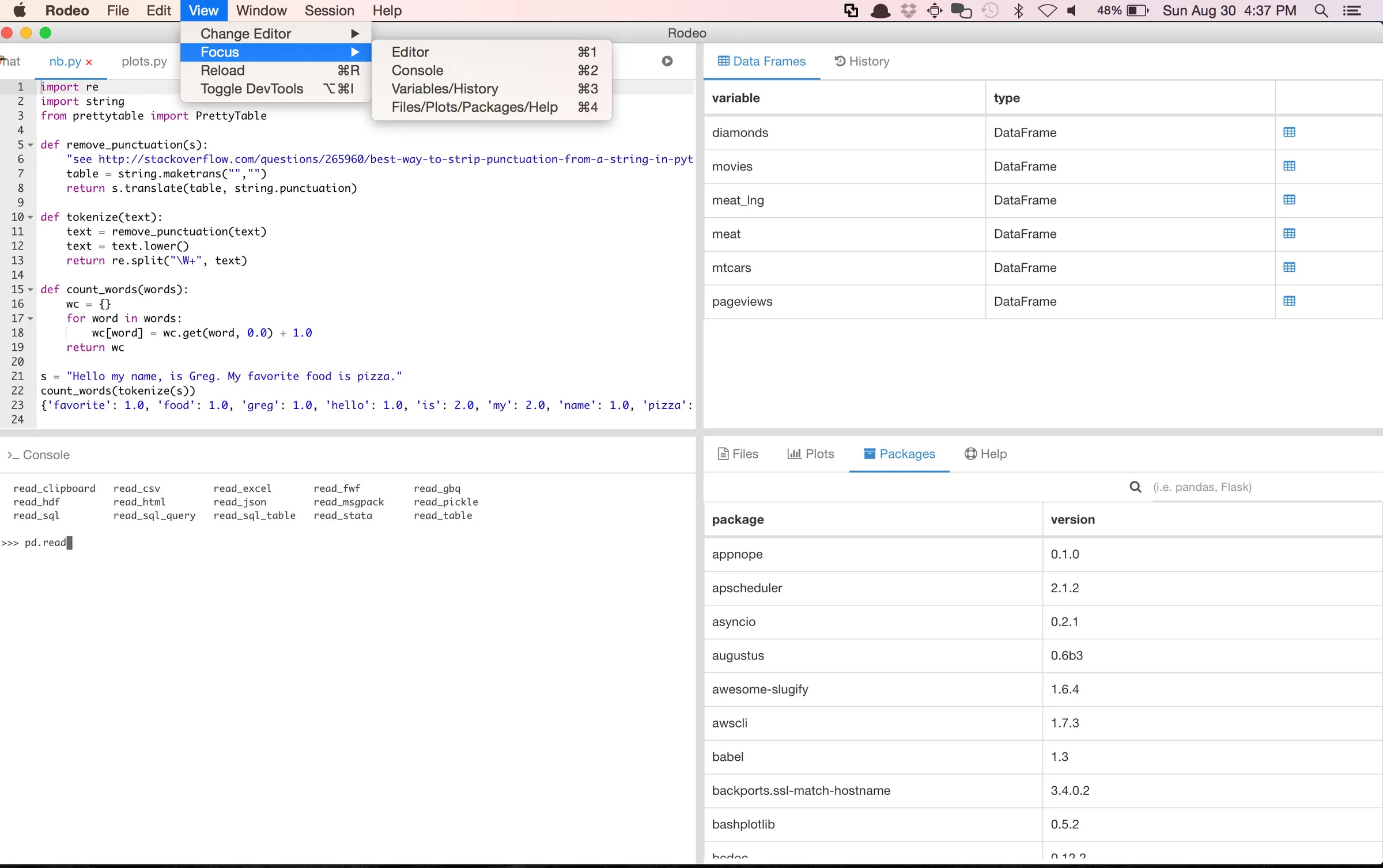The image size is (1383, 868).
Task: Open the diamonds DataFrame grid view icon
Action: pyautogui.click(x=1290, y=132)
